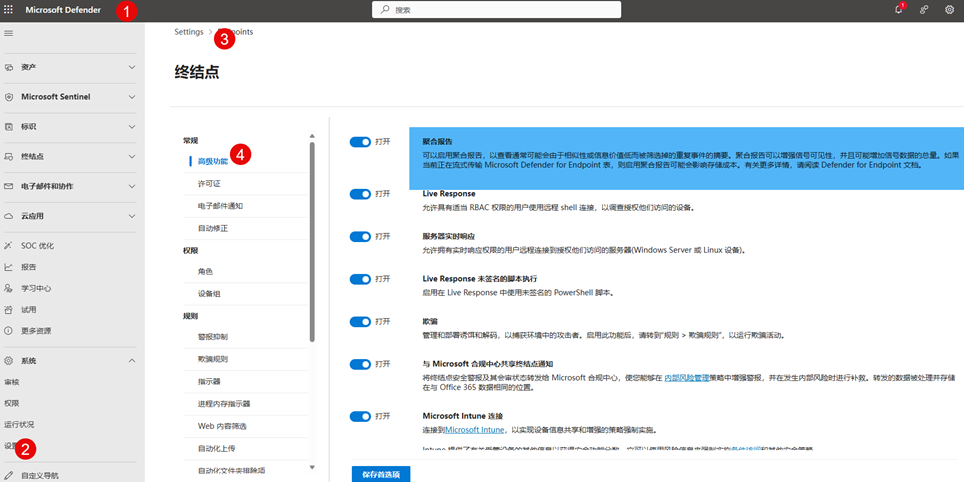The height and width of the screenshot is (482, 964).
Task: Open 许可证 settings page
Action: click(x=209, y=184)
